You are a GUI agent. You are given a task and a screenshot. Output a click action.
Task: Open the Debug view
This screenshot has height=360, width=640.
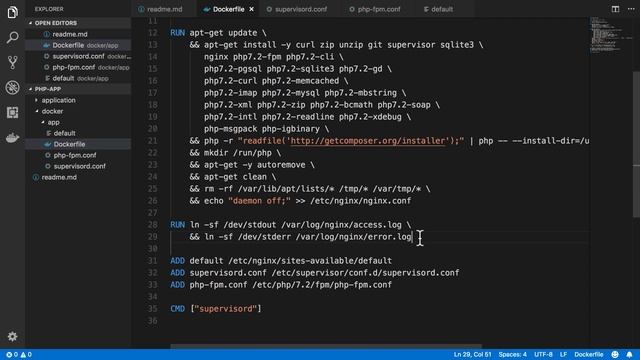click(x=12, y=87)
